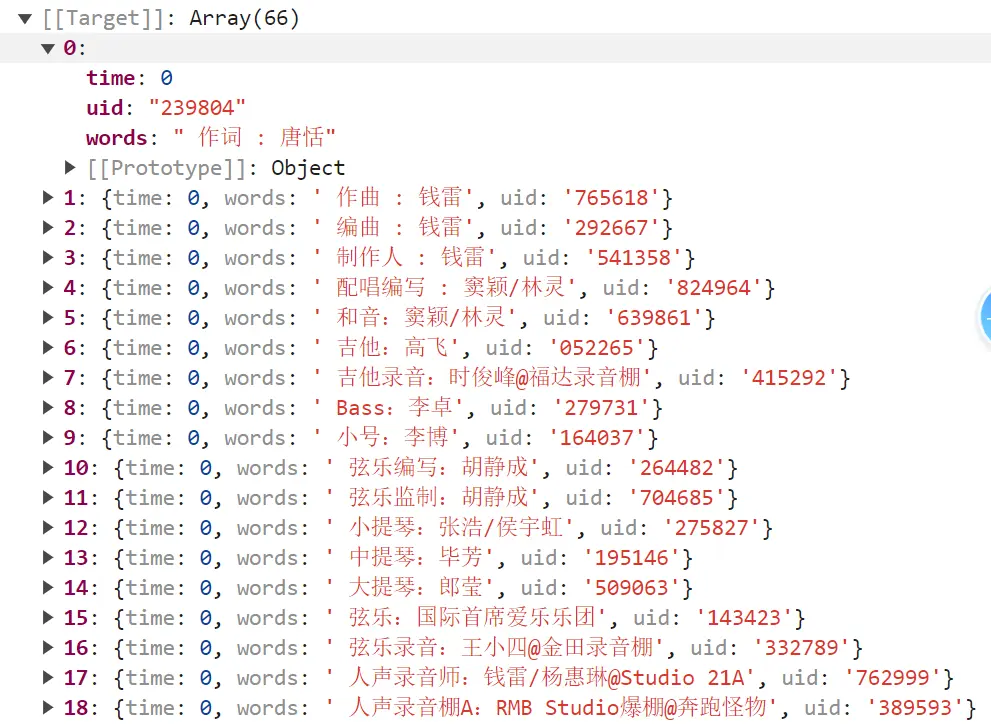This screenshot has width=991, height=724.
Task: Expand array item 7 with 吉他录音
Action: pos(47,377)
